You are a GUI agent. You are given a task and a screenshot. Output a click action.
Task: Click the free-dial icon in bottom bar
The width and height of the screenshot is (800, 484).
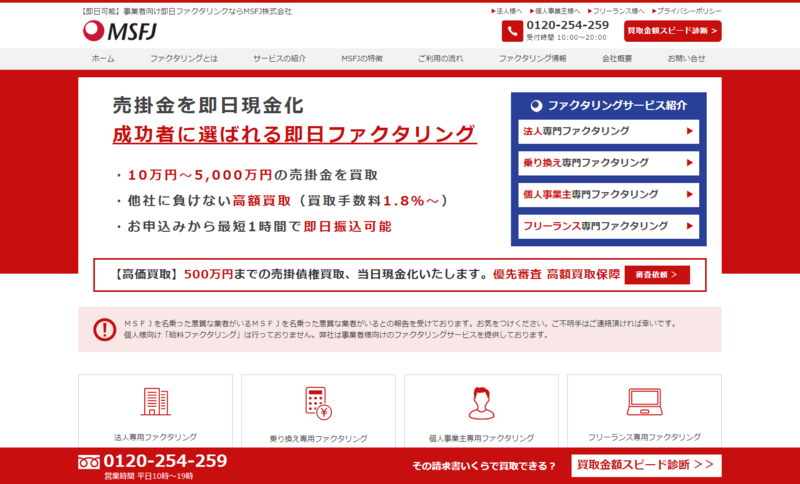pos(89,463)
